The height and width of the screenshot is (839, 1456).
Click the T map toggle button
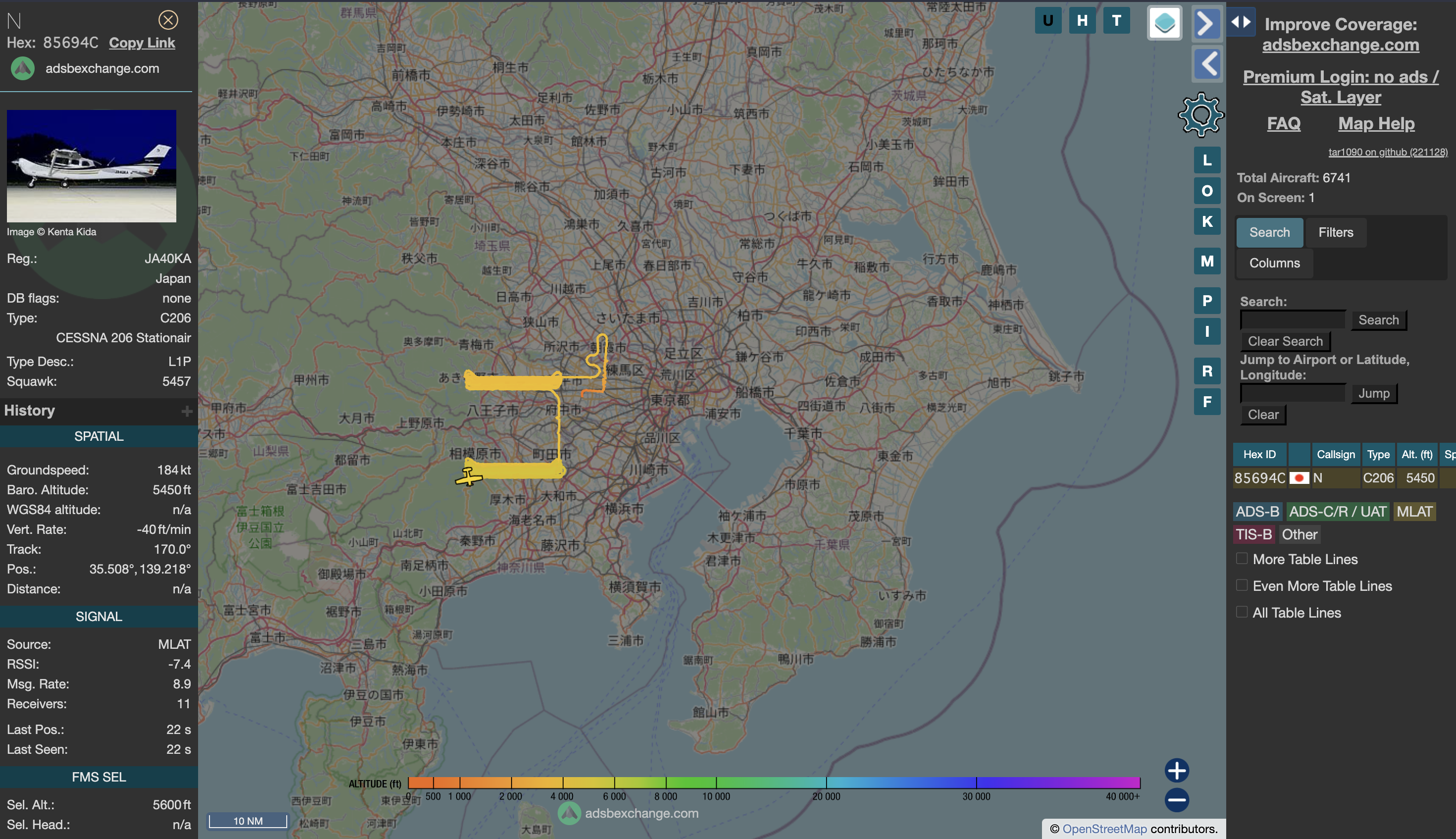(x=1116, y=21)
